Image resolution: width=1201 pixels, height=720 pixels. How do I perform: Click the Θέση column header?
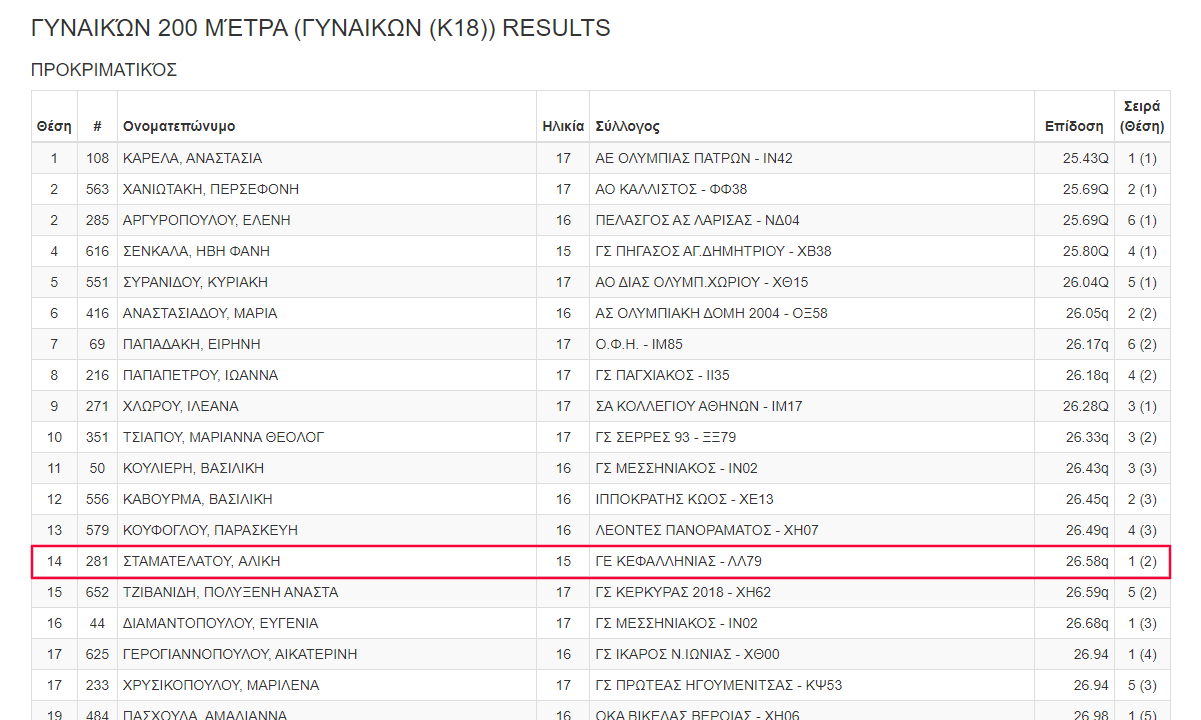coord(54,127)
